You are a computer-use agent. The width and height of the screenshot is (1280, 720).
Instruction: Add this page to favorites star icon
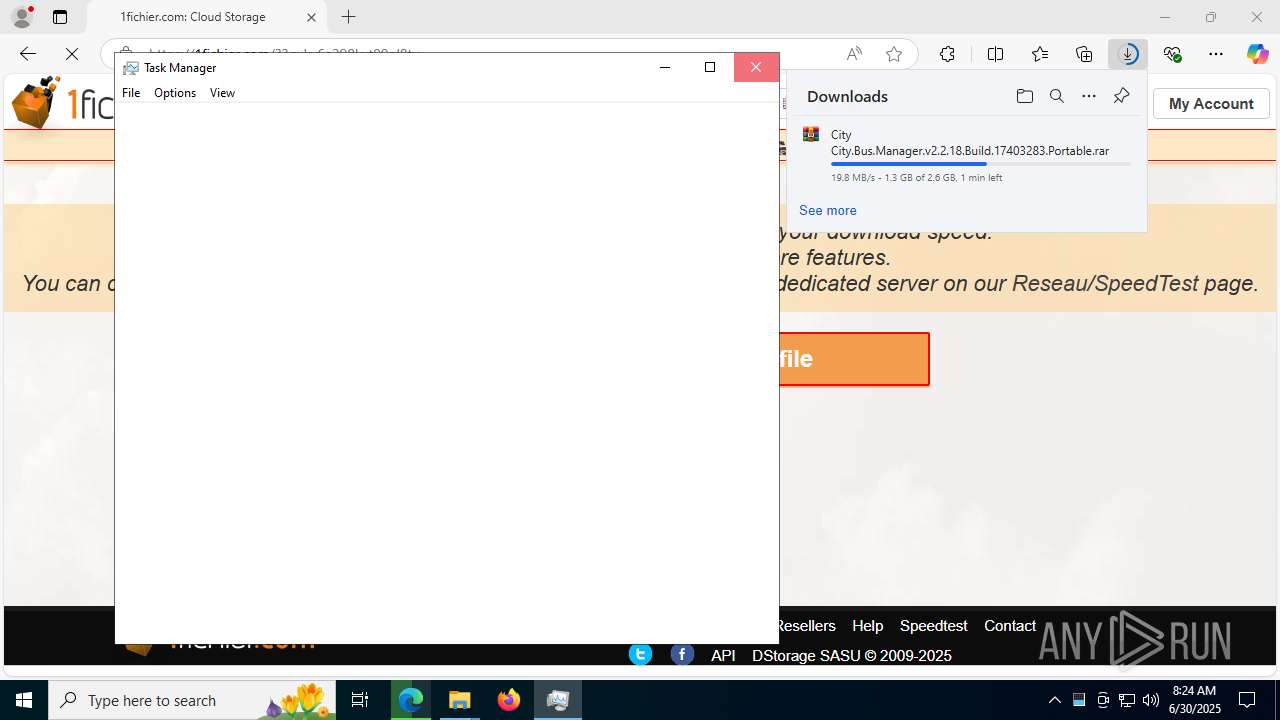tap(894, 54)
